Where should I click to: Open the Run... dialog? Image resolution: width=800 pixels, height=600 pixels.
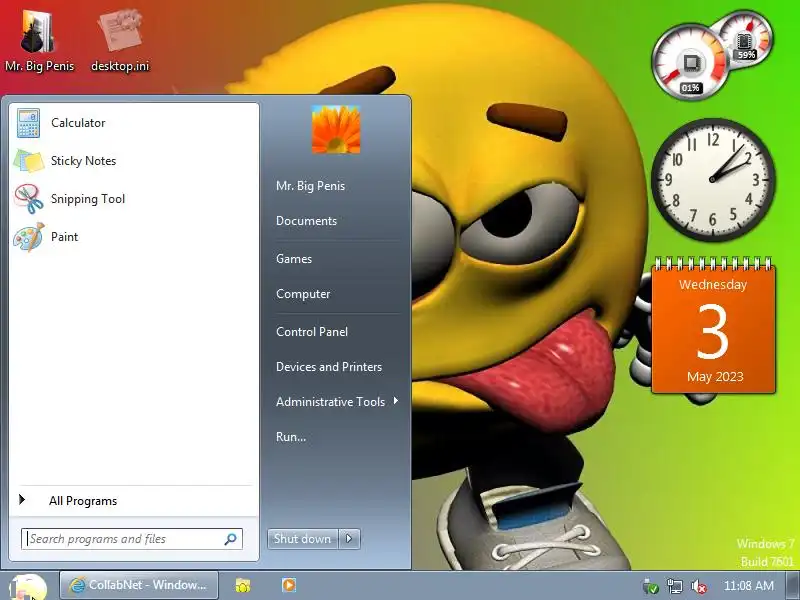(x=291, y=437)
